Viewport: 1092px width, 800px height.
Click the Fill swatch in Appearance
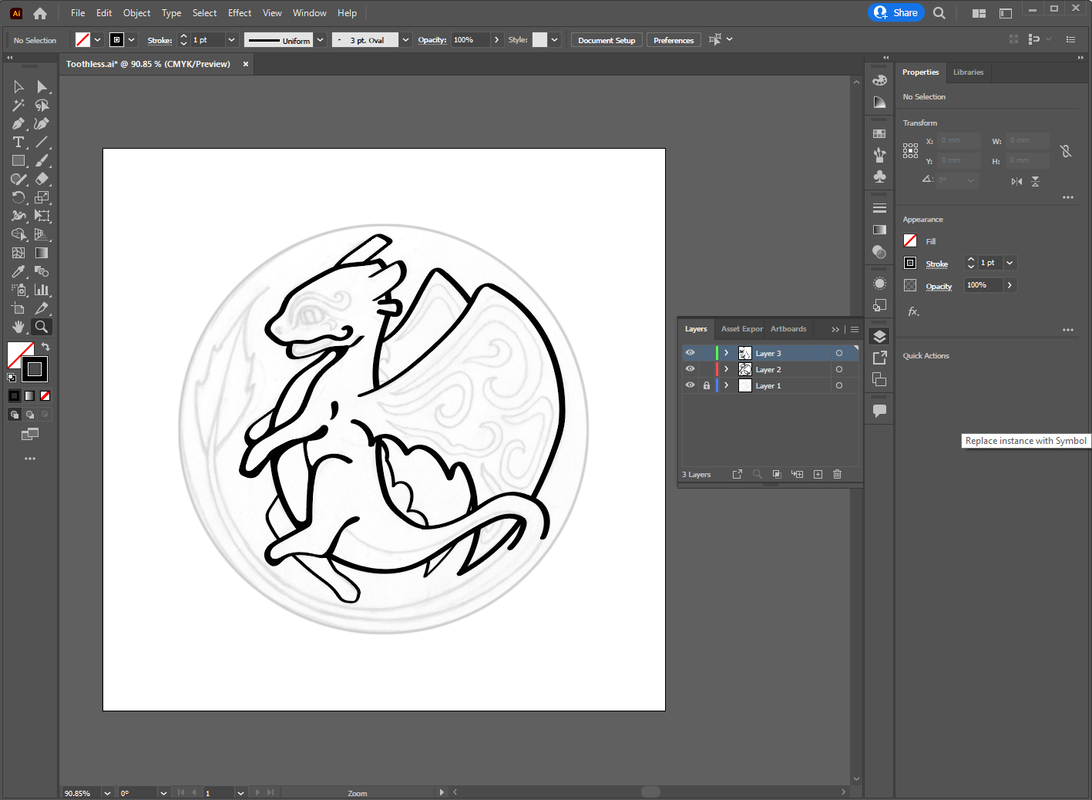click(x=910, y=241)
